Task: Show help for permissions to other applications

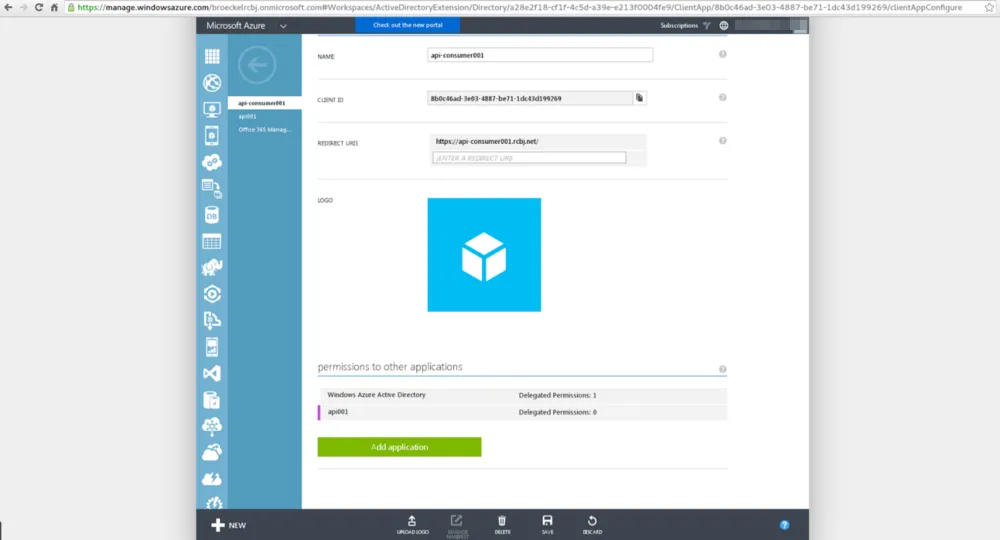Action: (x=723, y=369)
